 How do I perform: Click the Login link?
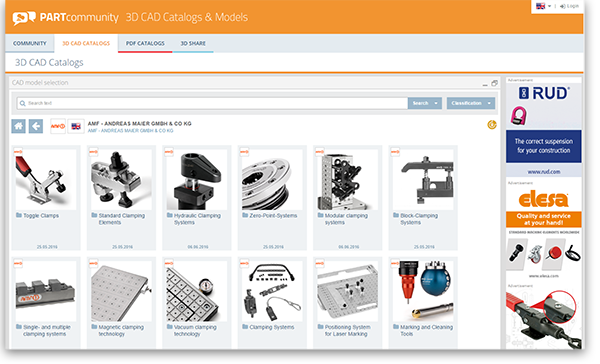click(x=569, y=6)
